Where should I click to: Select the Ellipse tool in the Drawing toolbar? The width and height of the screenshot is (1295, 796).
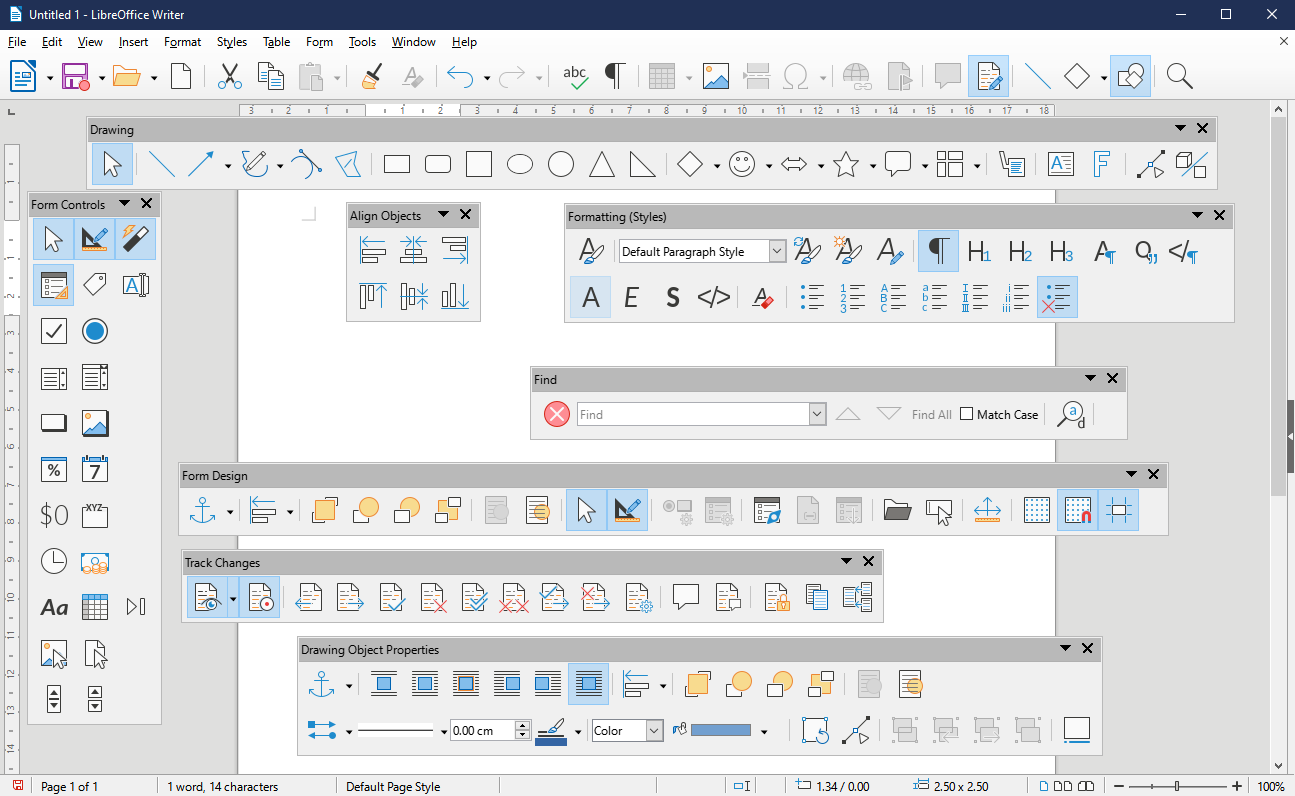tap(519, 163)
